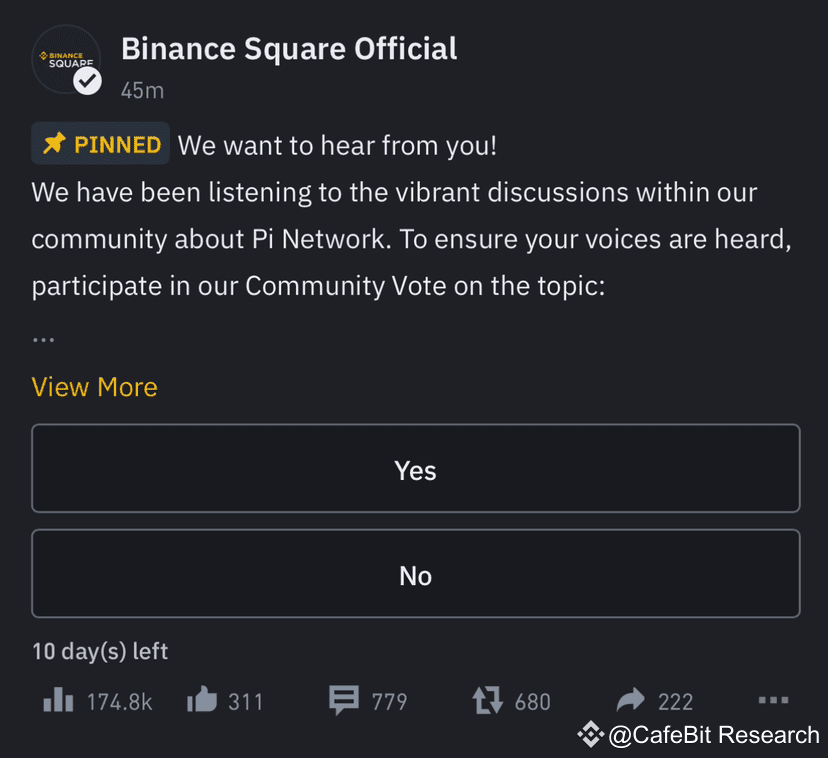Expand the truncated post text
The width and height of the screenshot is (828, 758).
tap(94, 387)
